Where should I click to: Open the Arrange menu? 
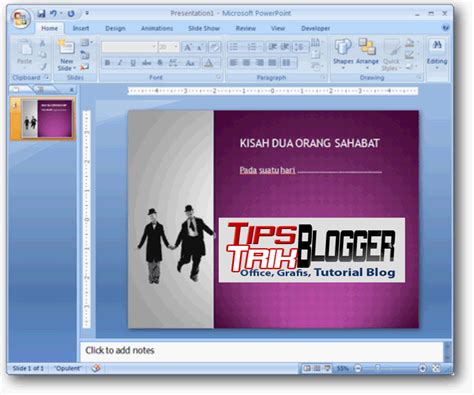click(x=367, y=54)
